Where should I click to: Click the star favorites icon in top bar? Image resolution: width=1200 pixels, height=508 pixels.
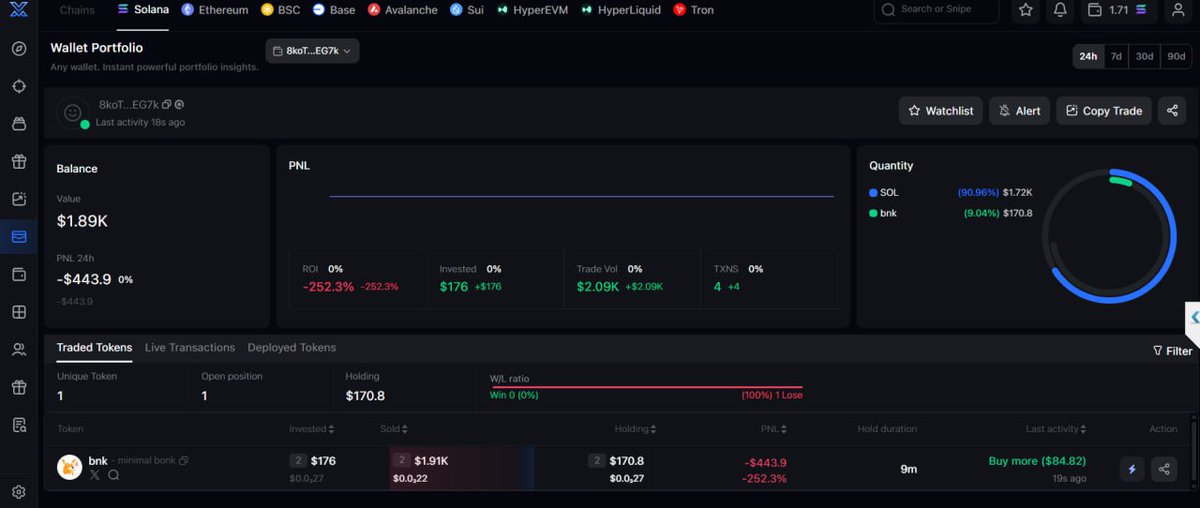coord(1026,10)
